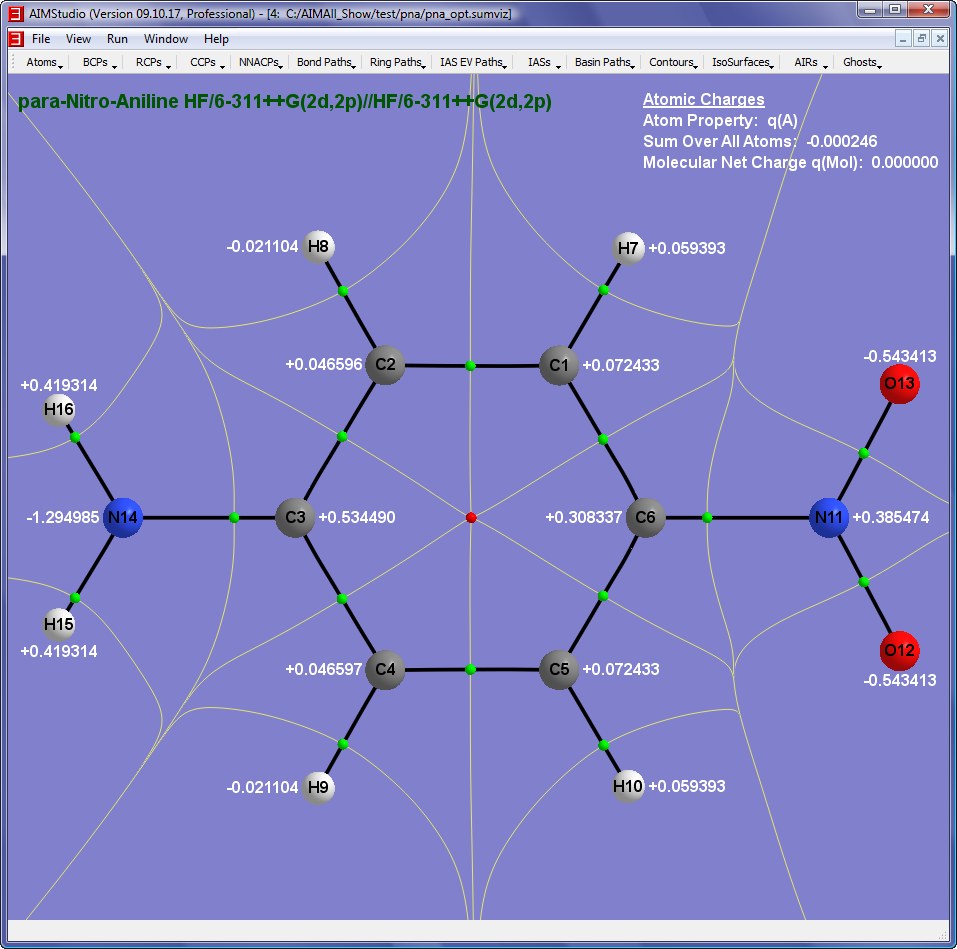Restore the inner document window
This screenshot has width=957, height=949.
[922, 38]
